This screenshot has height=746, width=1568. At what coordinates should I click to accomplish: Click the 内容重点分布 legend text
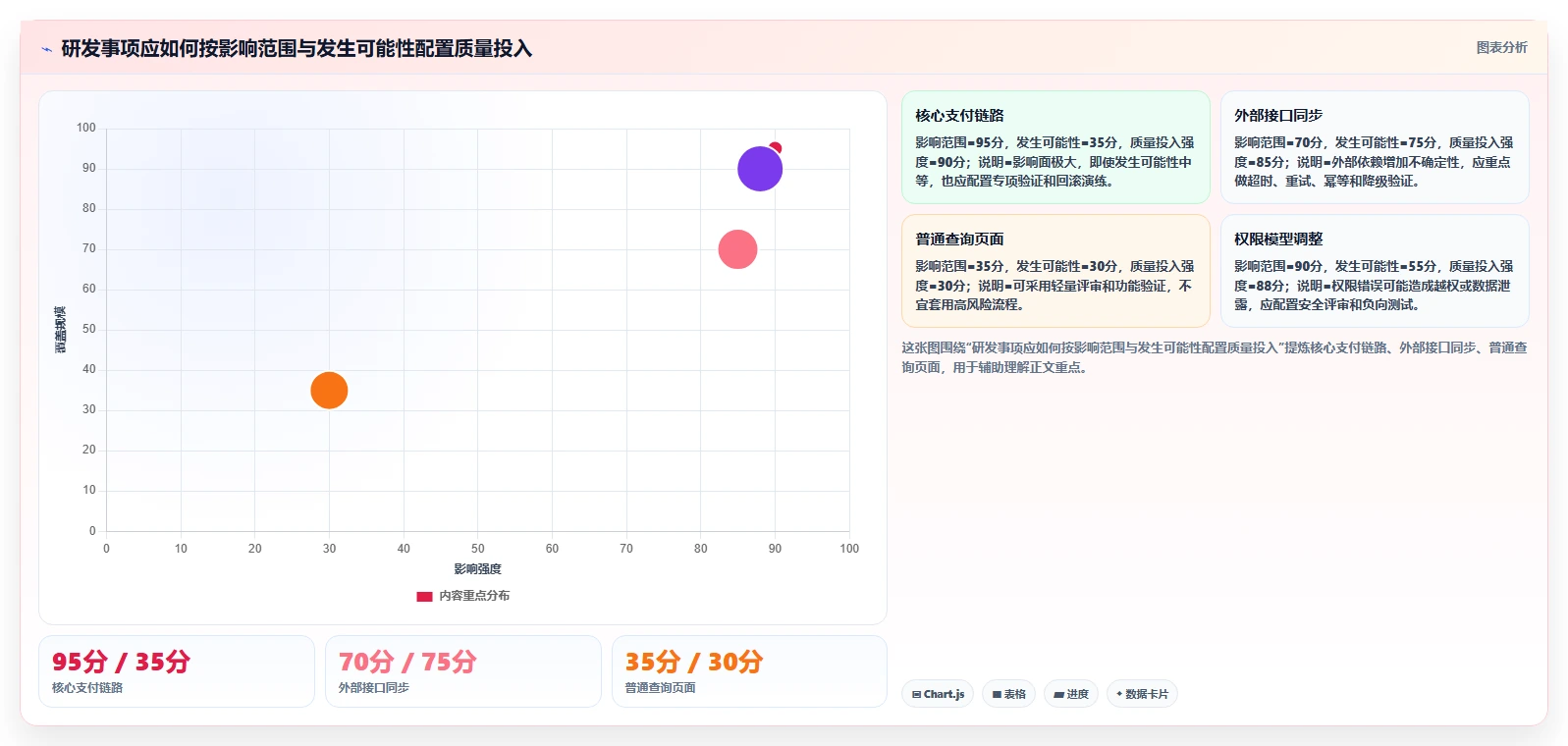tap(474, 596)
